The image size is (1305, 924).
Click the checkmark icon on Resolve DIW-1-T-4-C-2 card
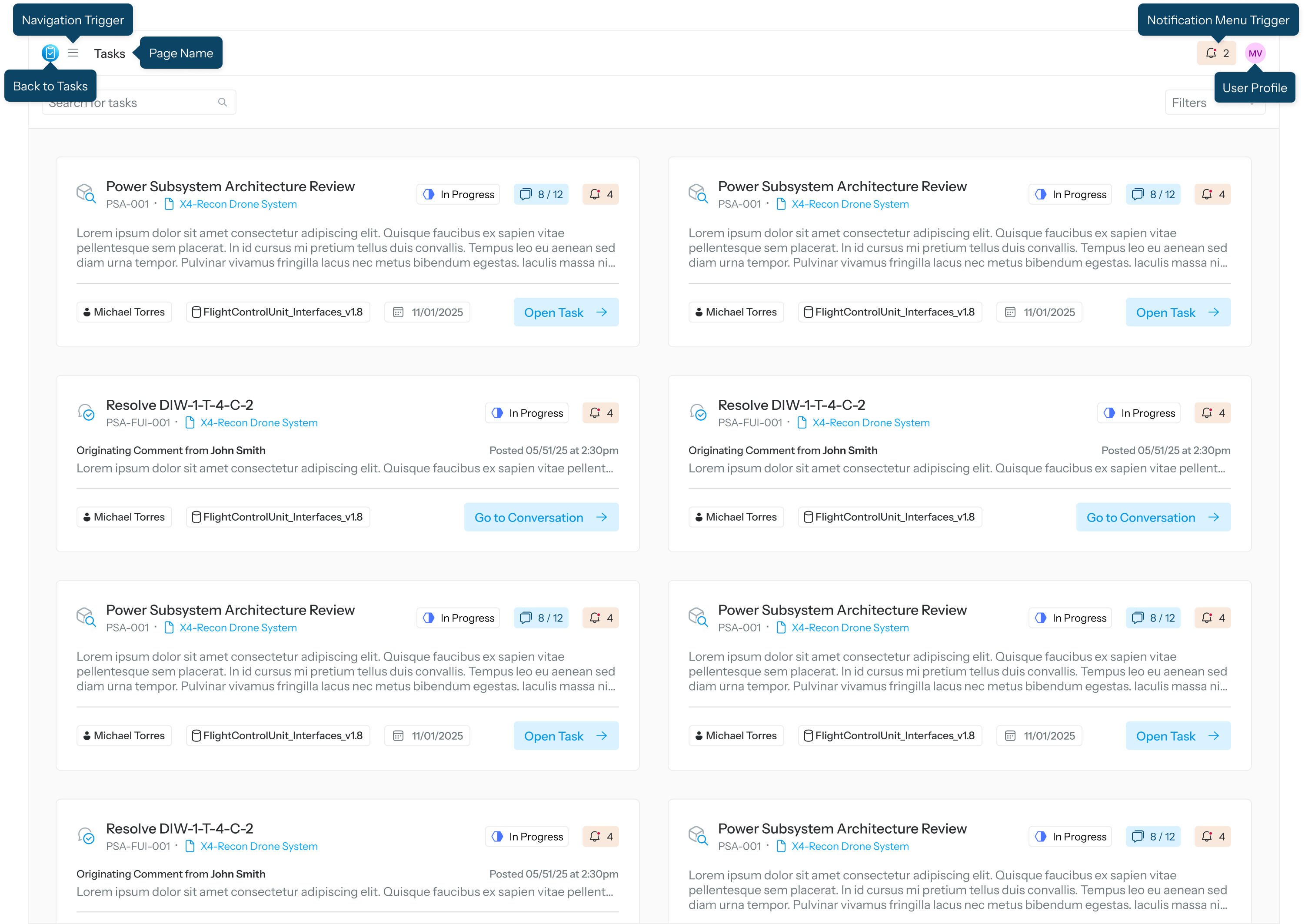(87, 412)
